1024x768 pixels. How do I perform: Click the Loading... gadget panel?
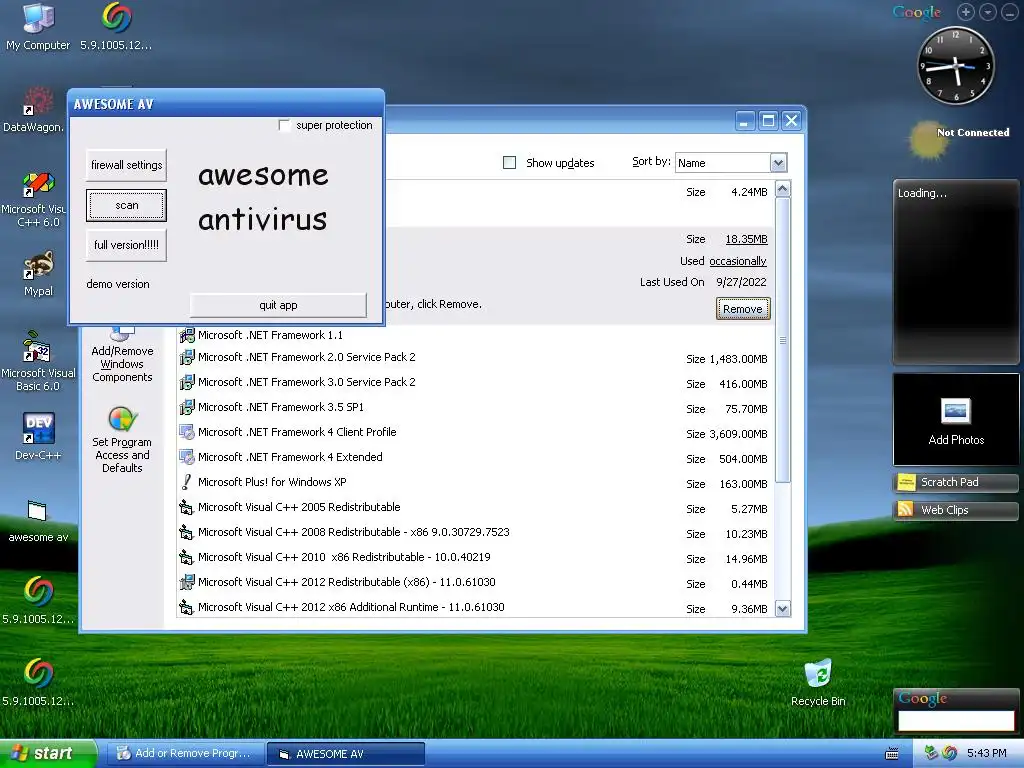955,272
